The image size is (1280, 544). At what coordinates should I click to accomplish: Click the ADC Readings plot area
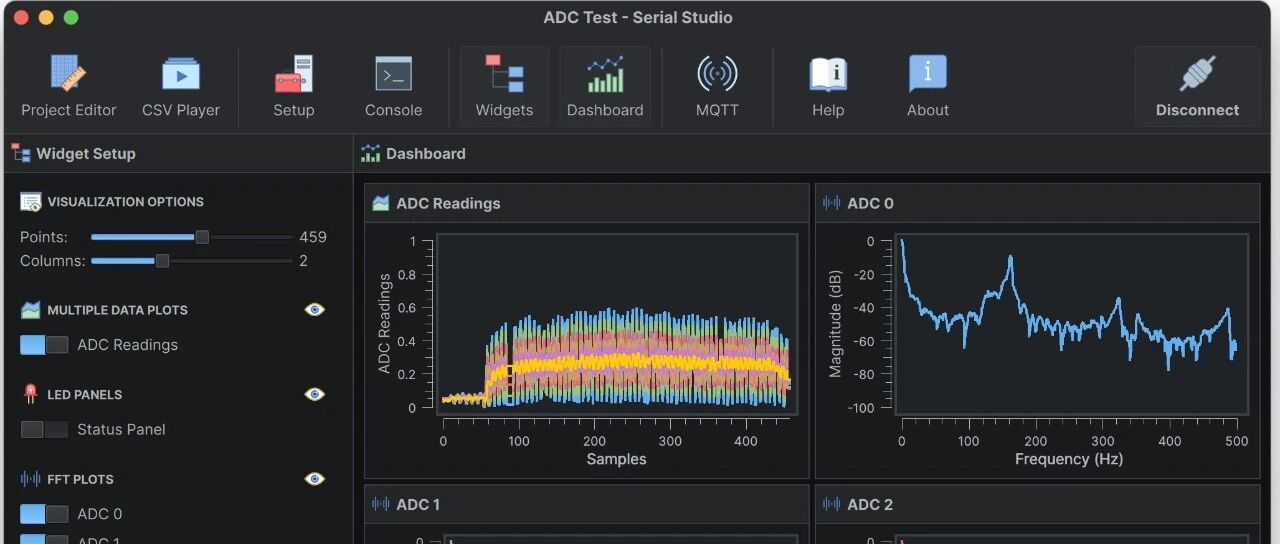click(616, 324)
